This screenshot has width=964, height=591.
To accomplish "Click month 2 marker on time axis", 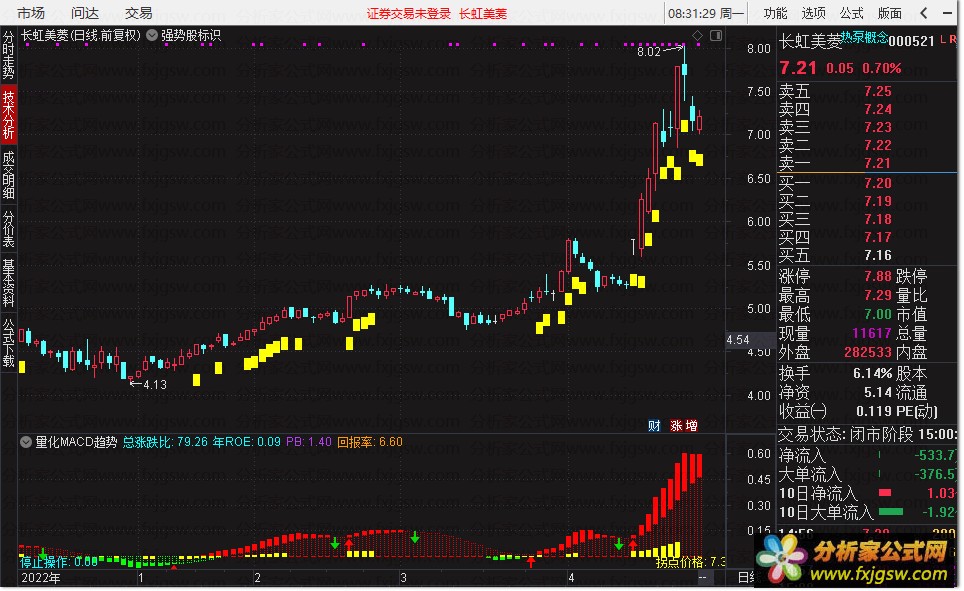I will click(x=258, y=578).
